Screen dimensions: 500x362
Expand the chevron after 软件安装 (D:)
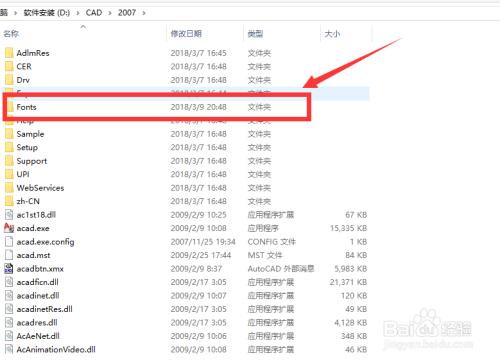(x=78, y=13)
